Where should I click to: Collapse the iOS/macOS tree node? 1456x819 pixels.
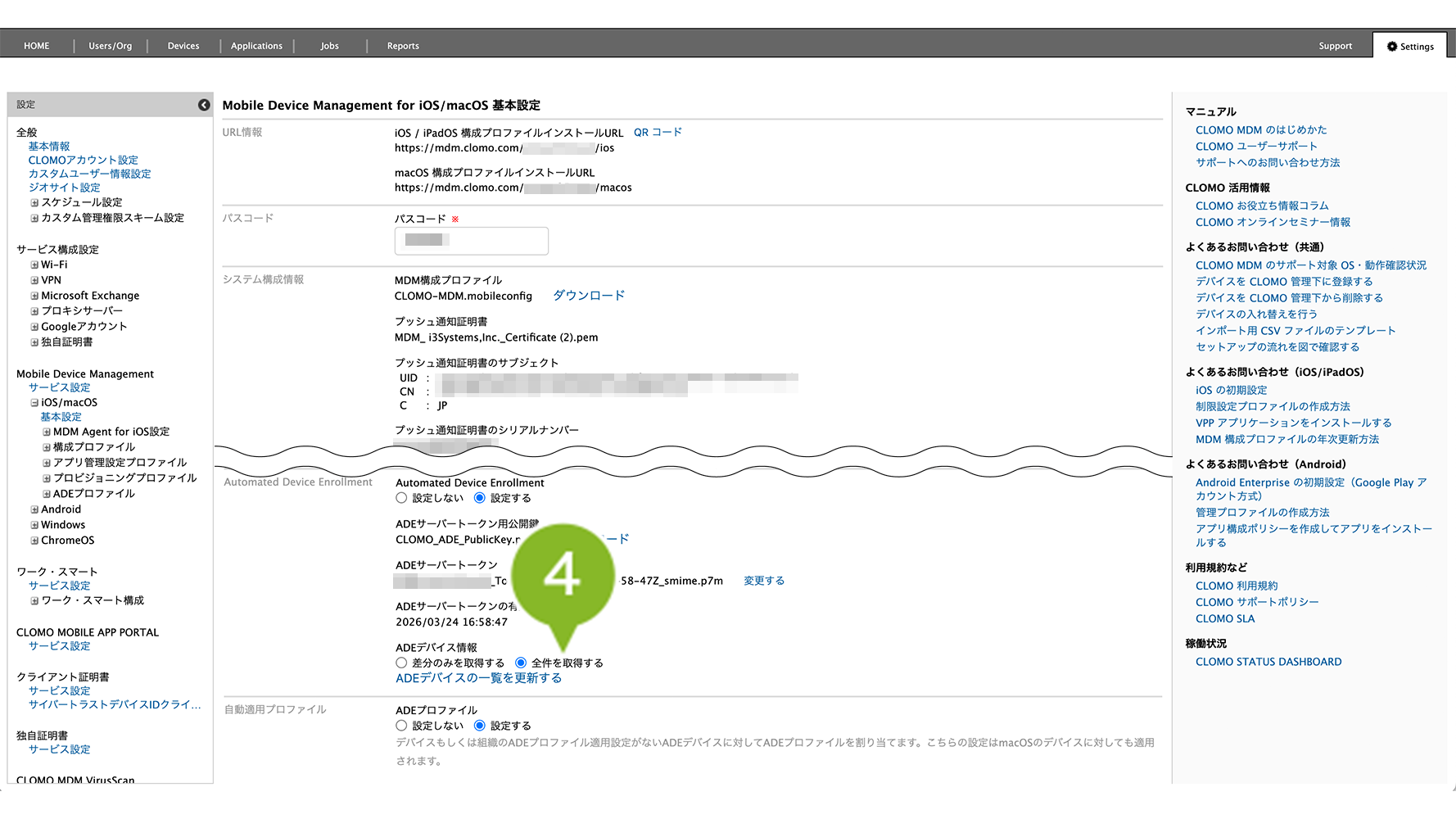click(x=34, y=403)
